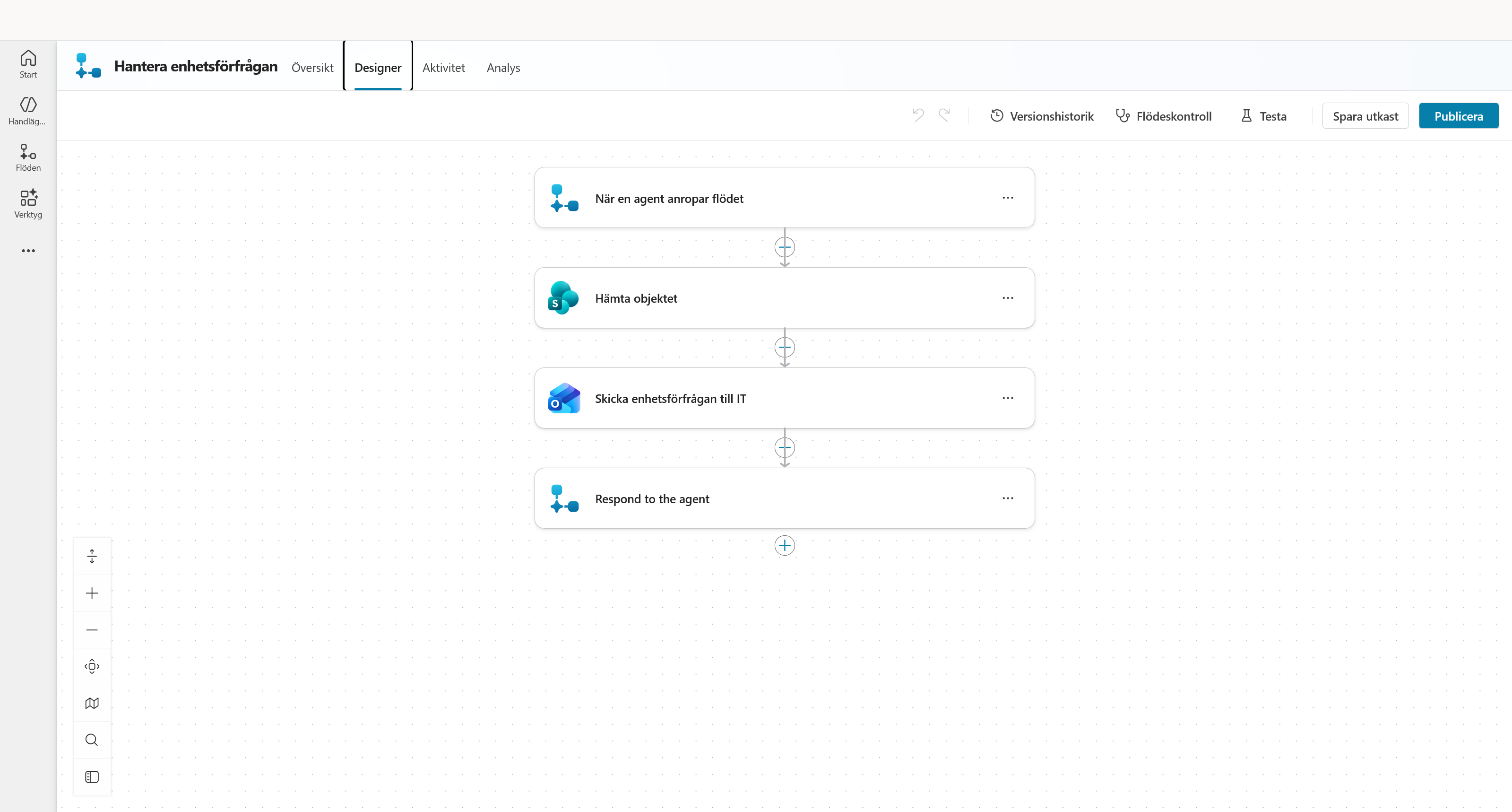Zoom in on the canvas
Image resolution: width=1512 pixels, height=812 pixels.
click(92, 593)
